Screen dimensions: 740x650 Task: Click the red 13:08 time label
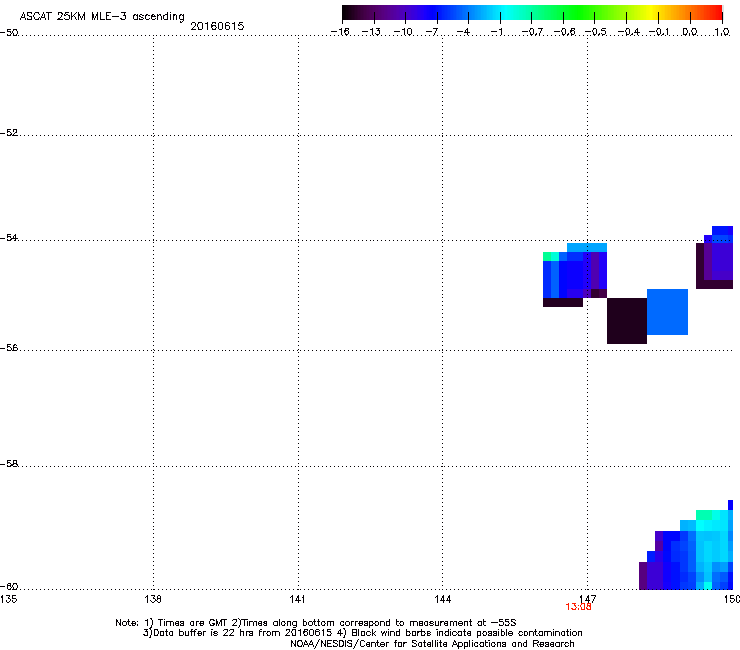coord(578,607)
